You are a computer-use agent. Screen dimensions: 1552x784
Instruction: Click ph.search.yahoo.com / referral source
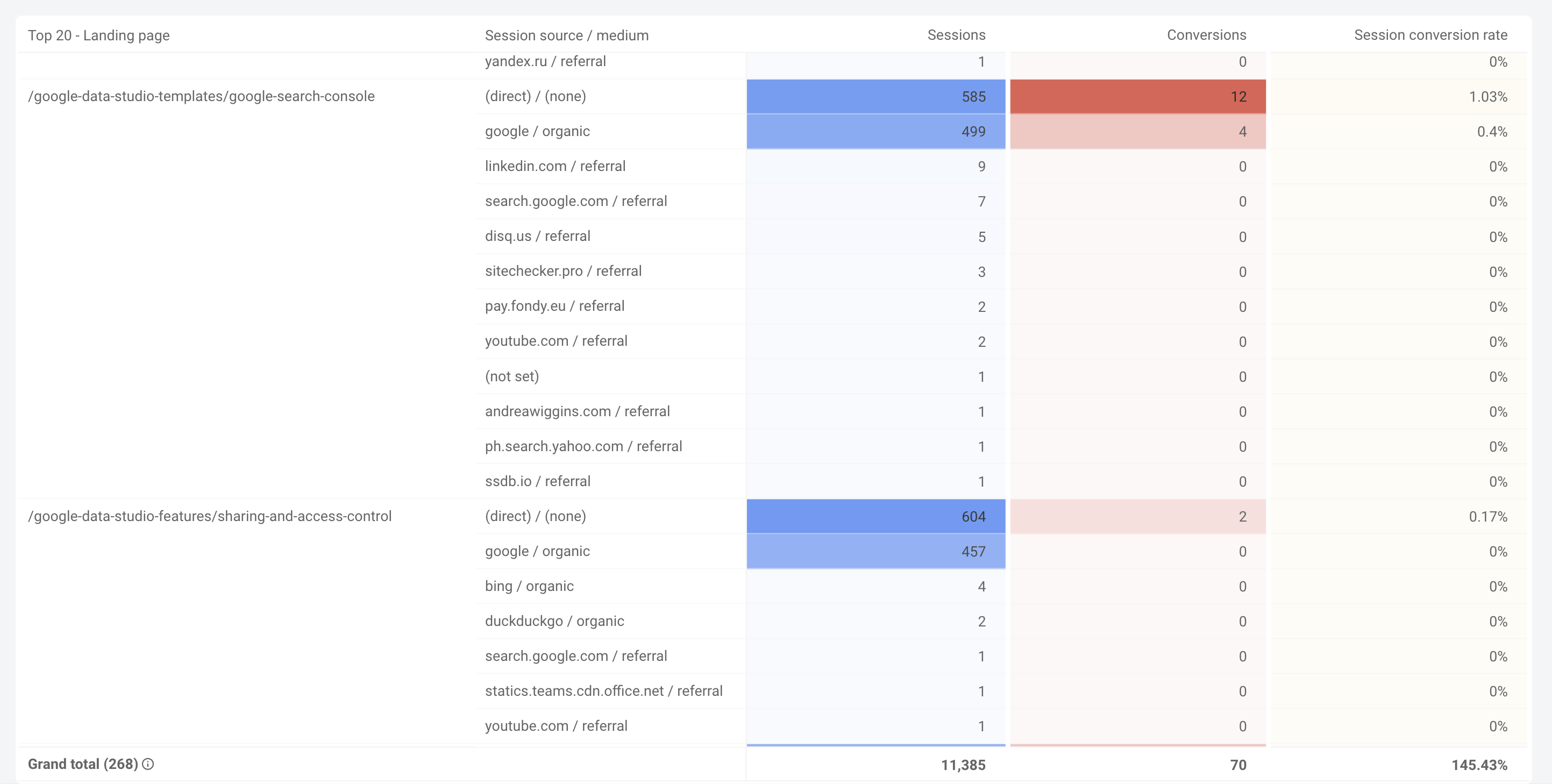coord(583,446)
